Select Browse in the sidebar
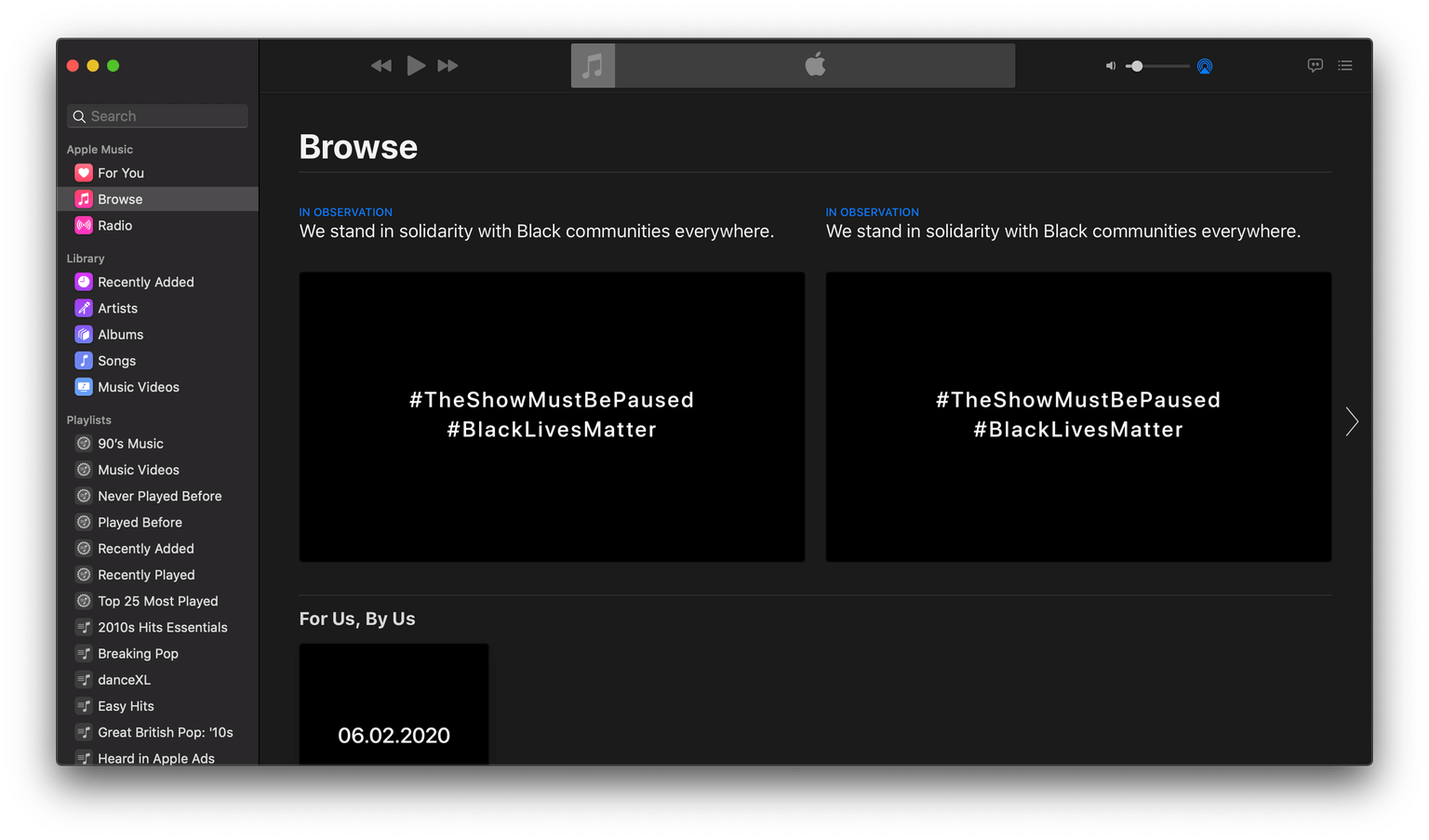This screenshot has width=1429, height=840. click(157, 199)
